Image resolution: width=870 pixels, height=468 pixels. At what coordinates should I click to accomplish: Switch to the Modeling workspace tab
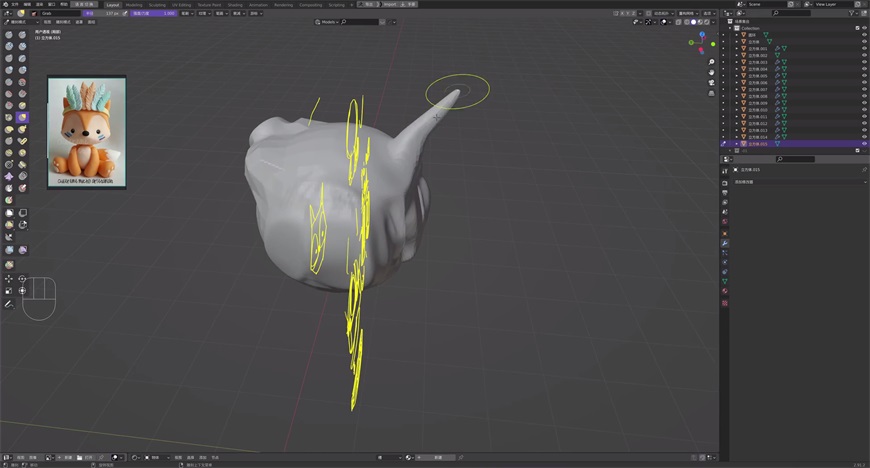(x=134, y=4)
